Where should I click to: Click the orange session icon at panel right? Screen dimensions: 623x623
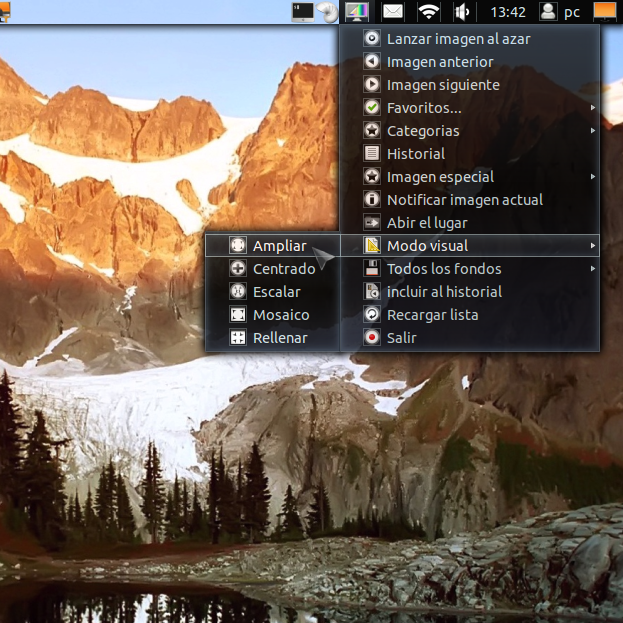coord(605,11)
